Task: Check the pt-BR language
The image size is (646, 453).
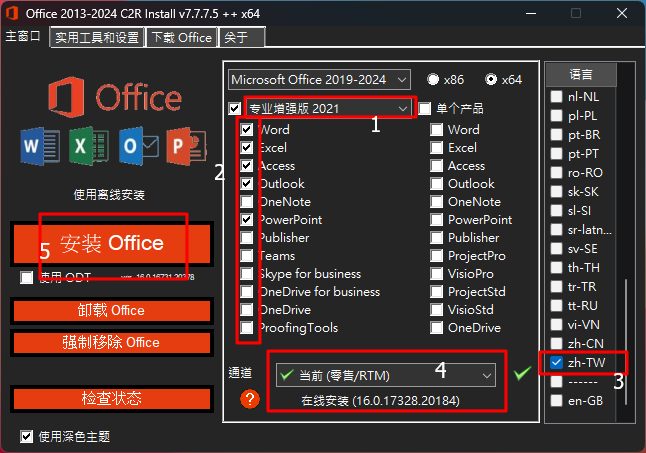Action: (x=557, y=135)
